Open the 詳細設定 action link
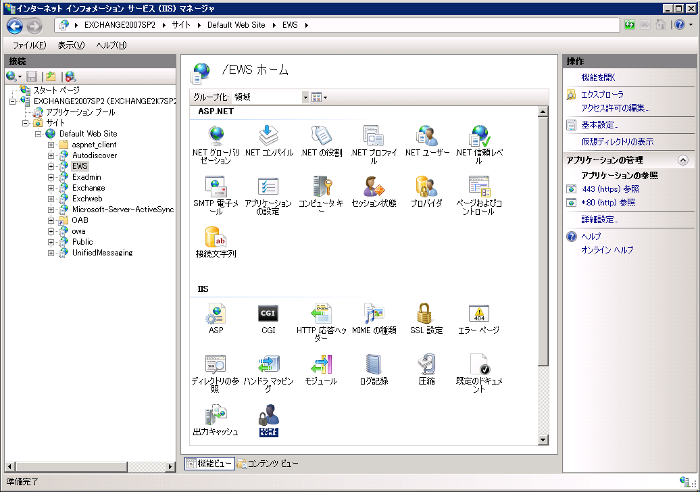Viewport: 700px width, 492px height. click(x=600, y=219)
